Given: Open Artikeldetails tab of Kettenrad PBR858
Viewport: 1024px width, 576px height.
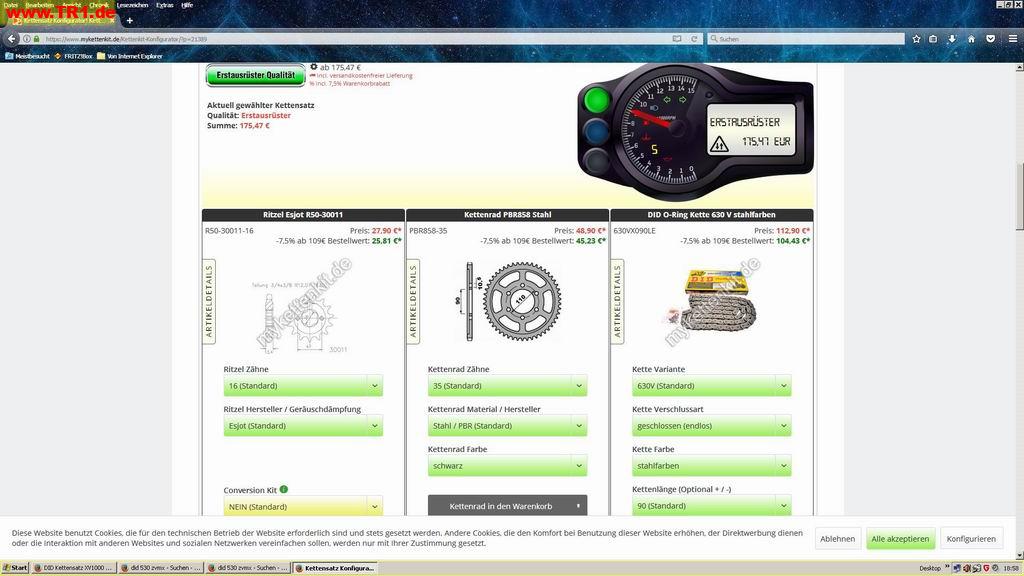Looking at the screenshot, I should [413, 301].
